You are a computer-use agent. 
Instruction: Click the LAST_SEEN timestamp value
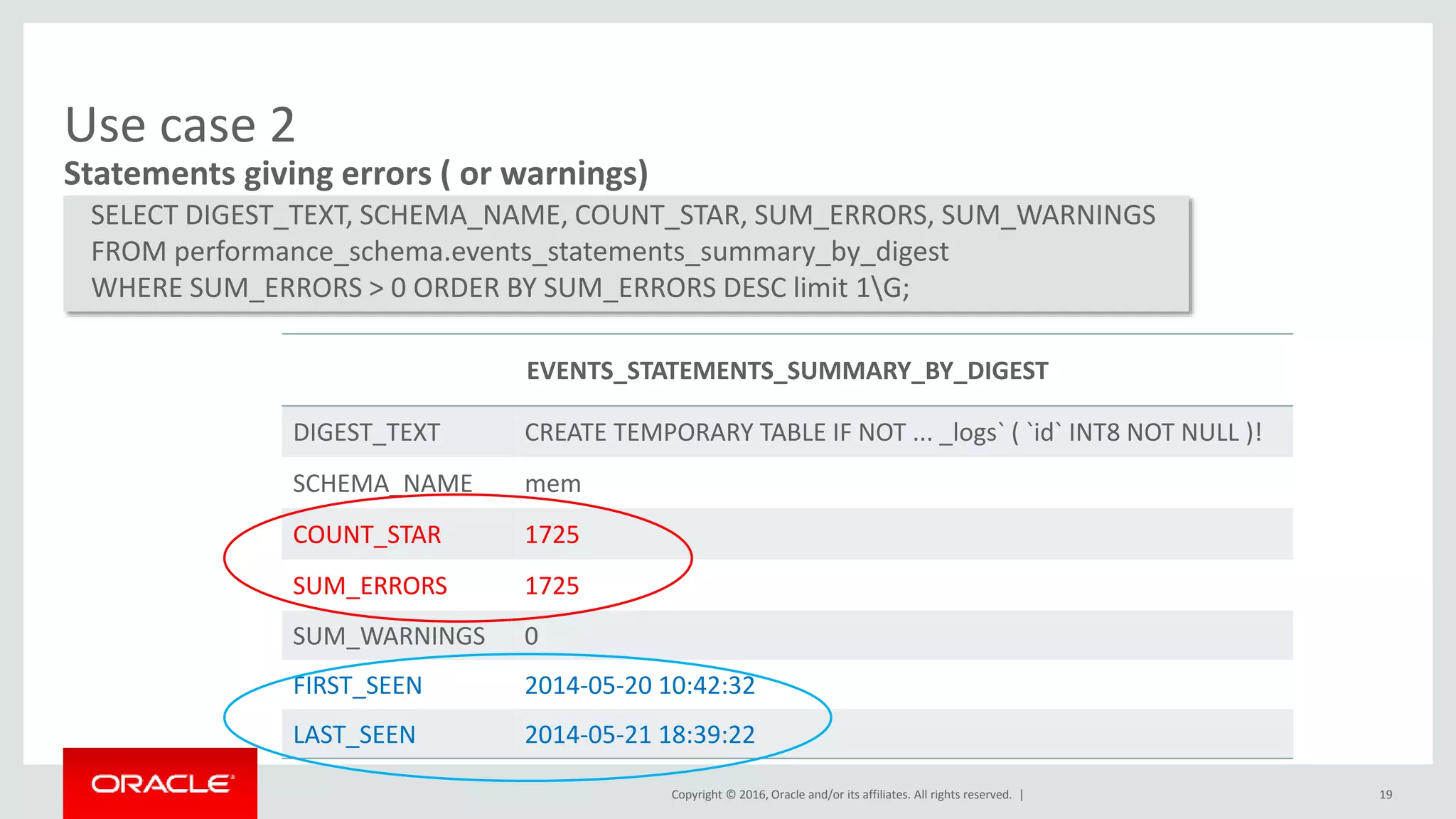[640, 734]
